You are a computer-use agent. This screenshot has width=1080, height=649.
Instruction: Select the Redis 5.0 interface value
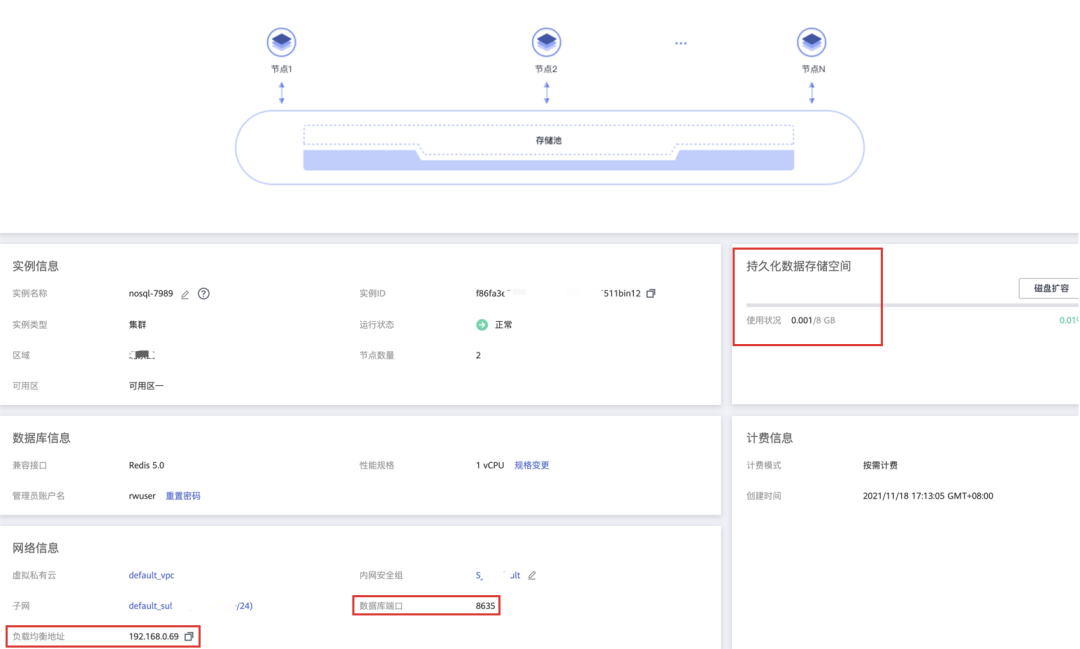pos(146,465)
